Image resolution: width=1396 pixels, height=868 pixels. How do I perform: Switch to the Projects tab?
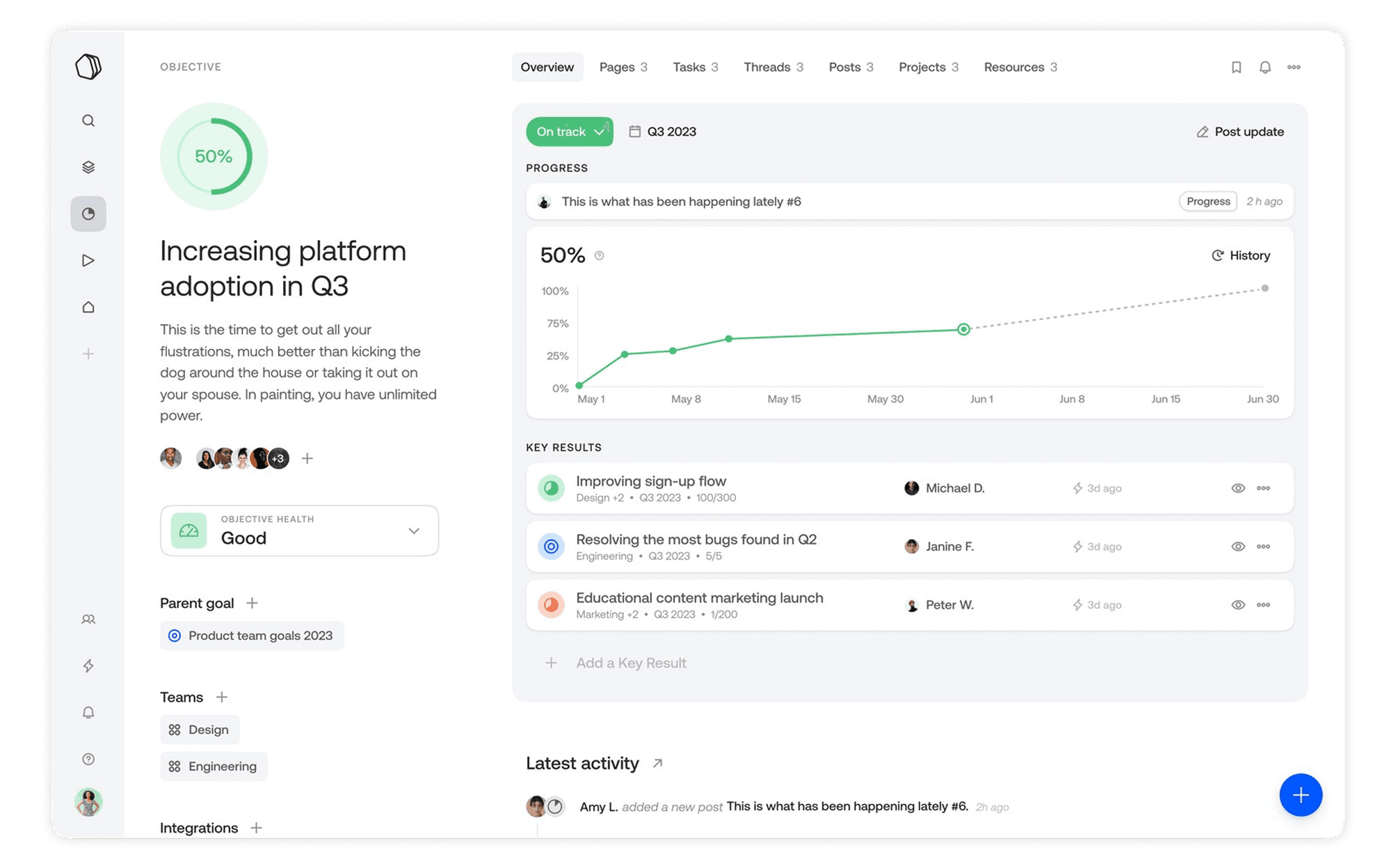click(x=929, y=67)
